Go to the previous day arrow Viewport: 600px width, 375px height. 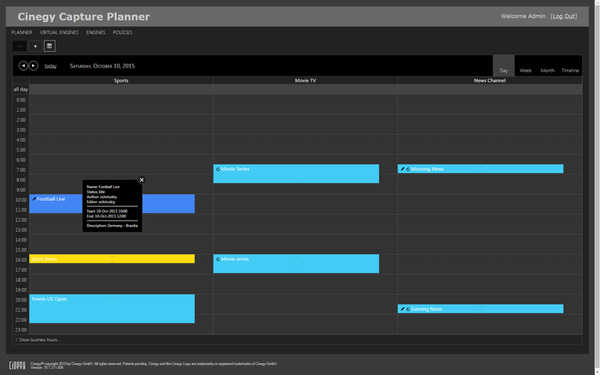(23, 66)
